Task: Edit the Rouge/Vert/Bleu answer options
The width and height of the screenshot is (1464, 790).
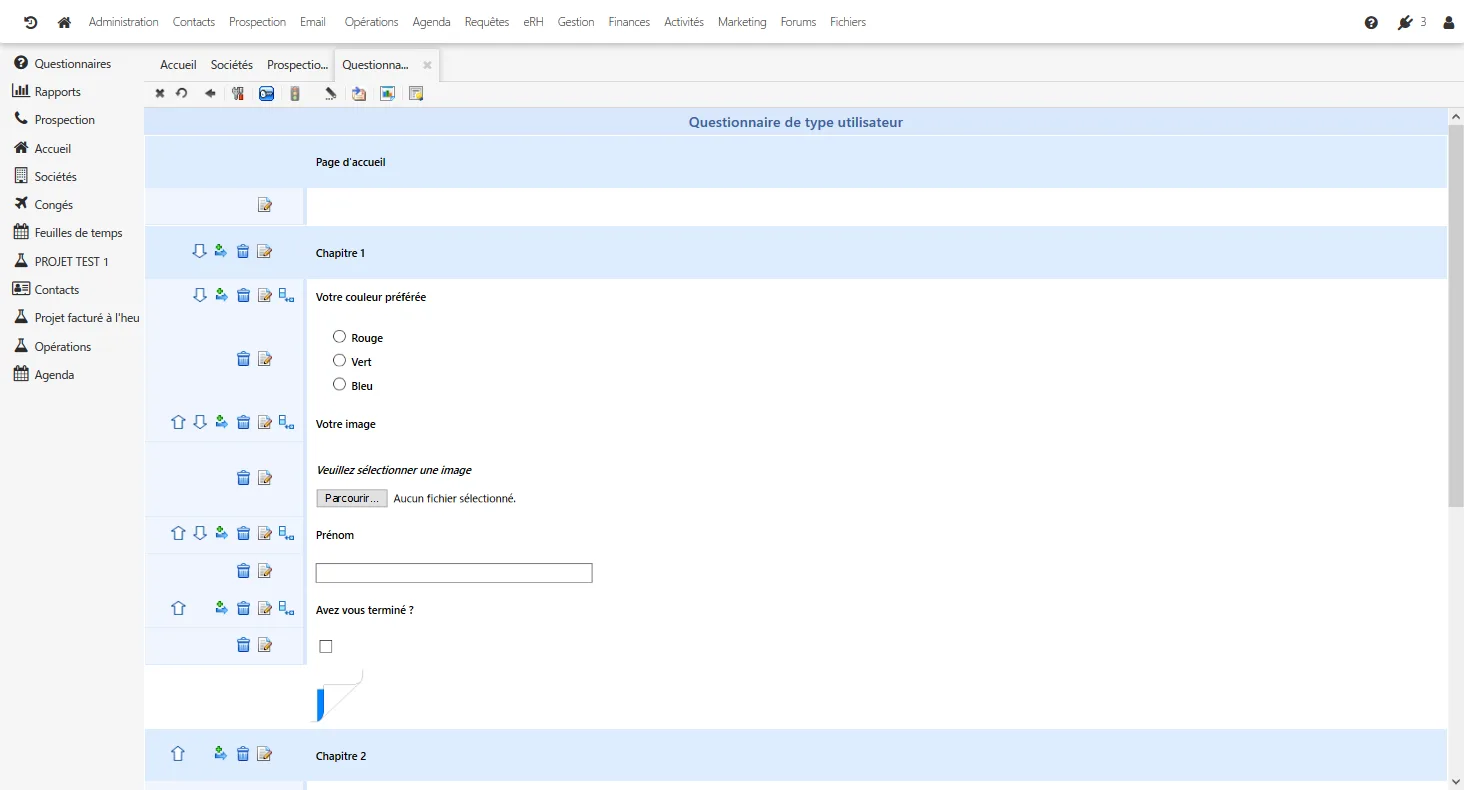Action: click(265, 358)
